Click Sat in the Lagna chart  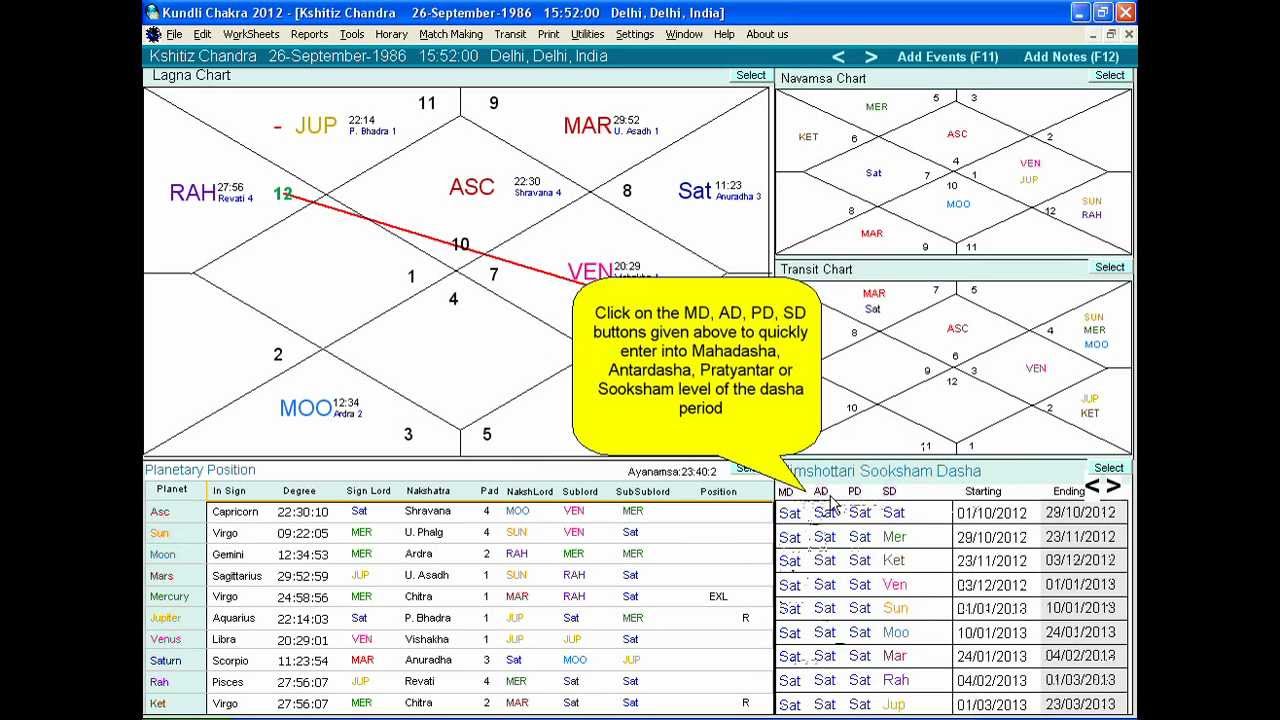pyautogui.click(x=694, y=191)
